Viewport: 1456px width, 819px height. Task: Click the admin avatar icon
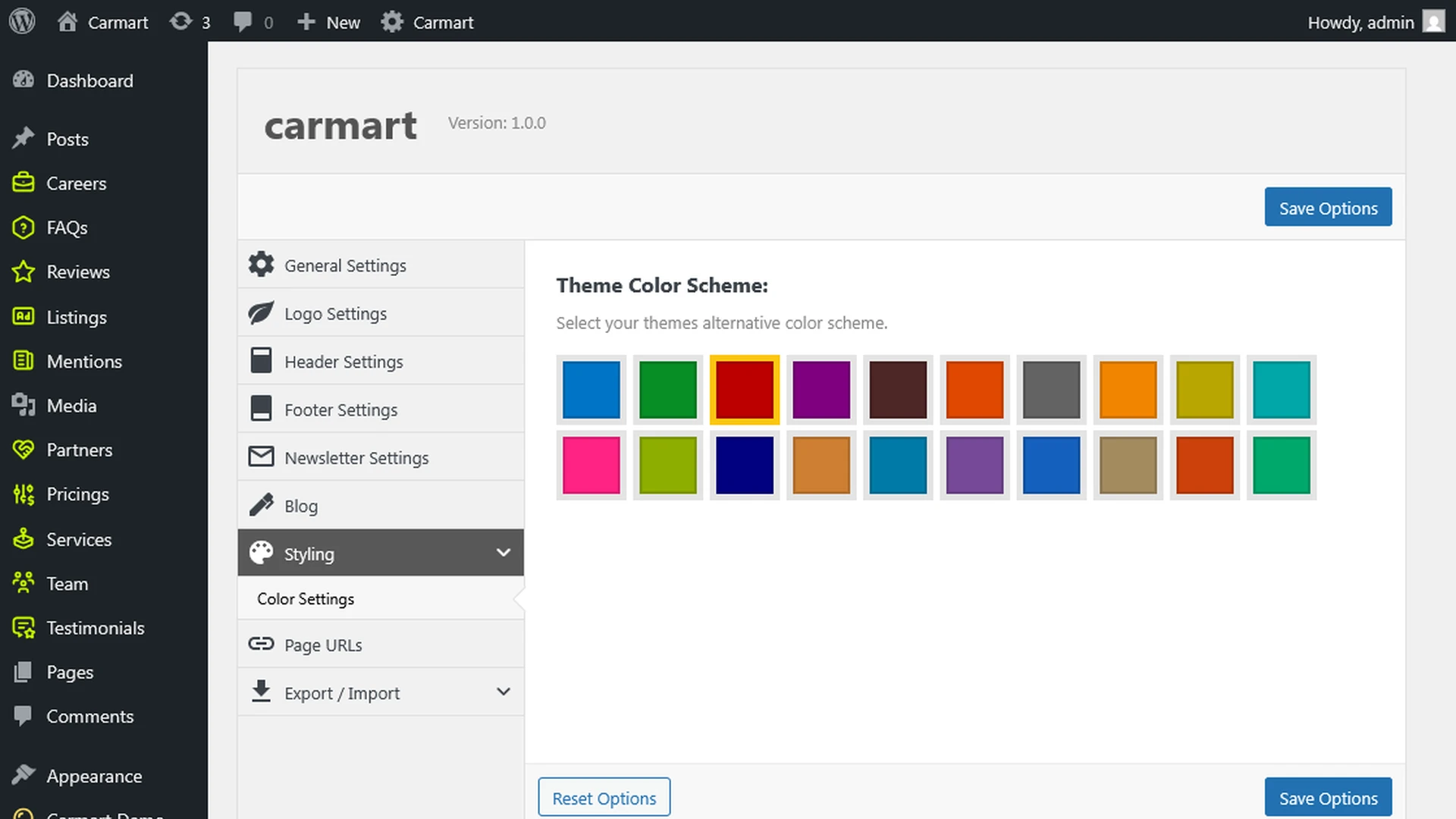pos(1433,22)
